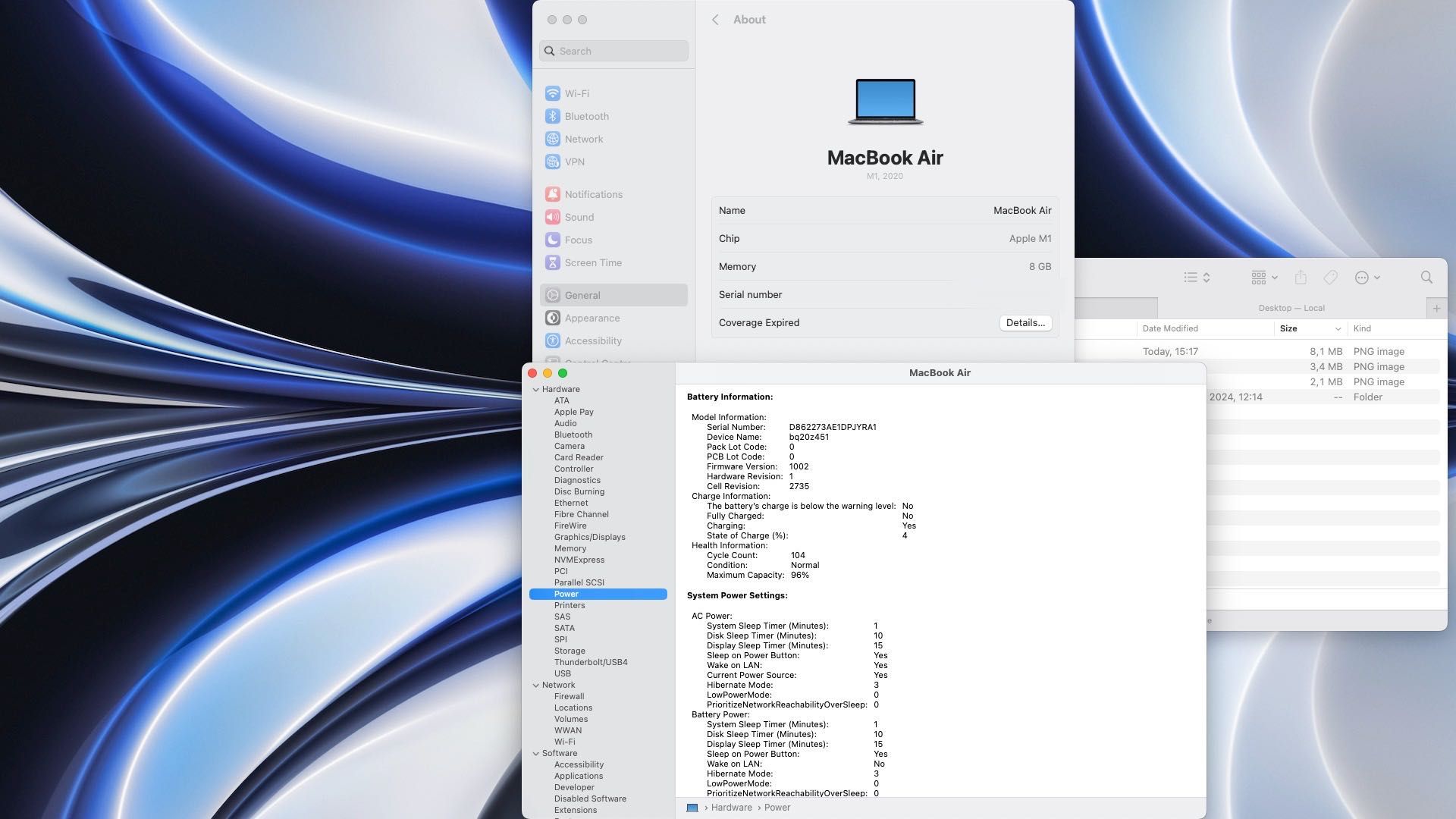The height and width of the screenshot is (819, 1456).
Task: Select Screen Time hourglass icon
Action: pyautogui.click(x=553, y=262)
